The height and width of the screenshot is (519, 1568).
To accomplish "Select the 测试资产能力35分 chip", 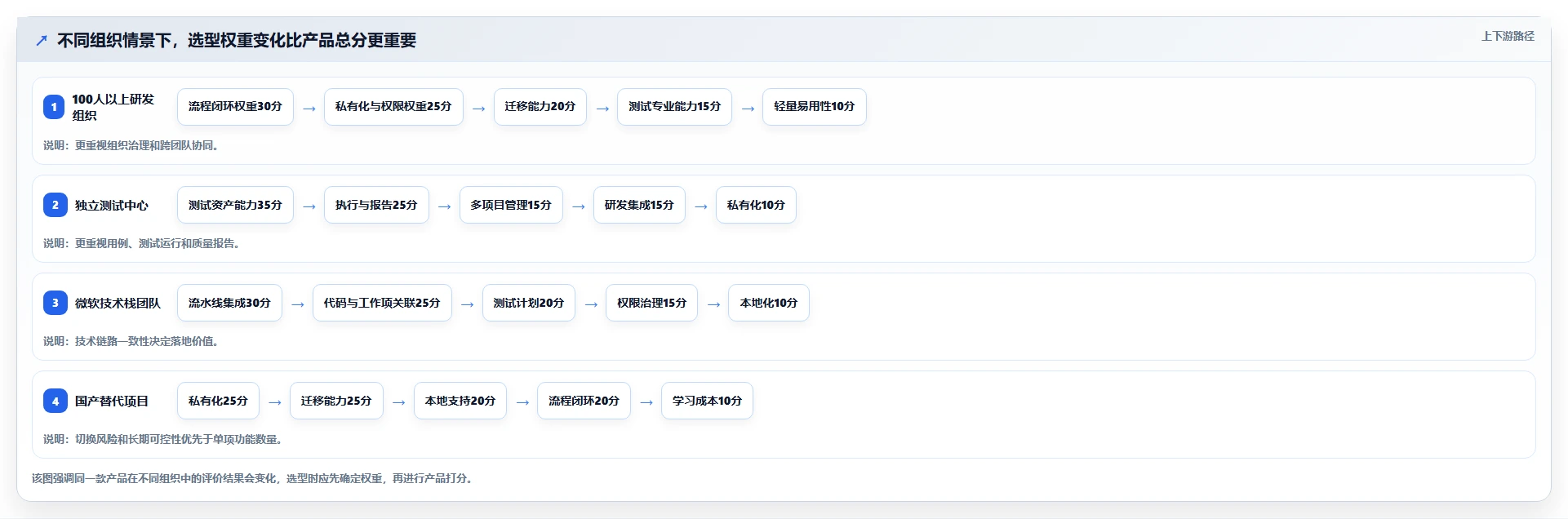I will 235,205.
